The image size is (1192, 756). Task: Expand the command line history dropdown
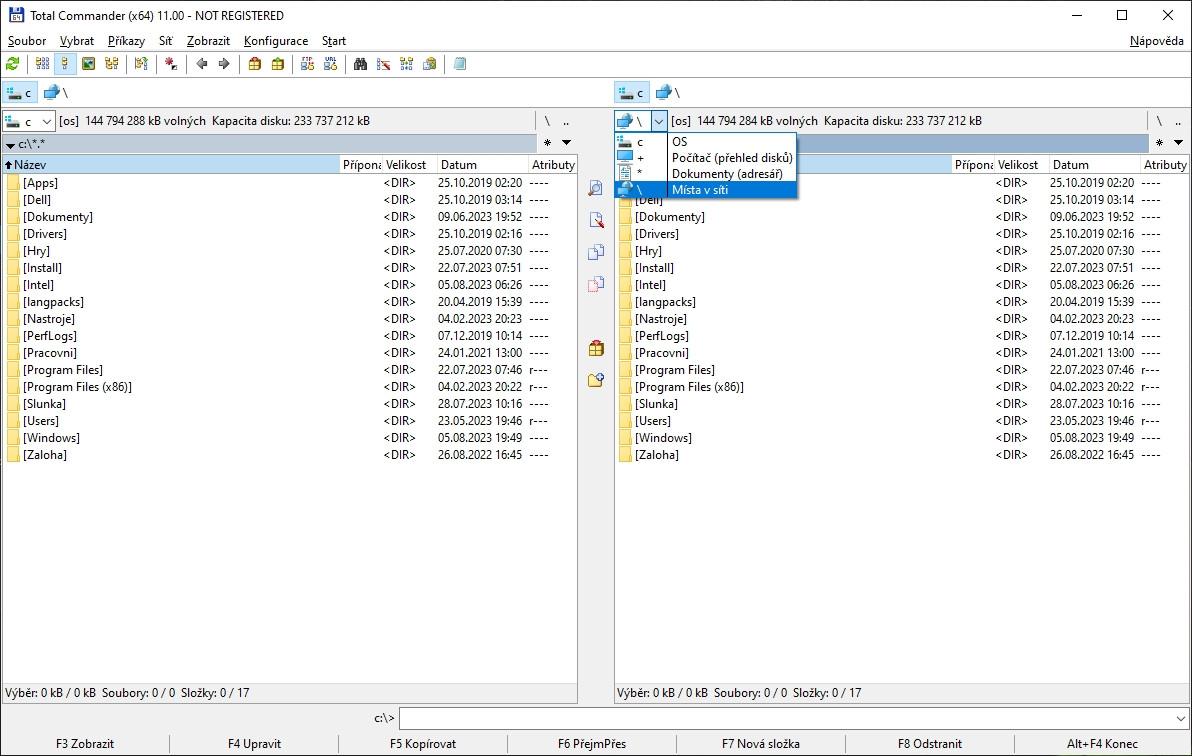[1181, 718]
